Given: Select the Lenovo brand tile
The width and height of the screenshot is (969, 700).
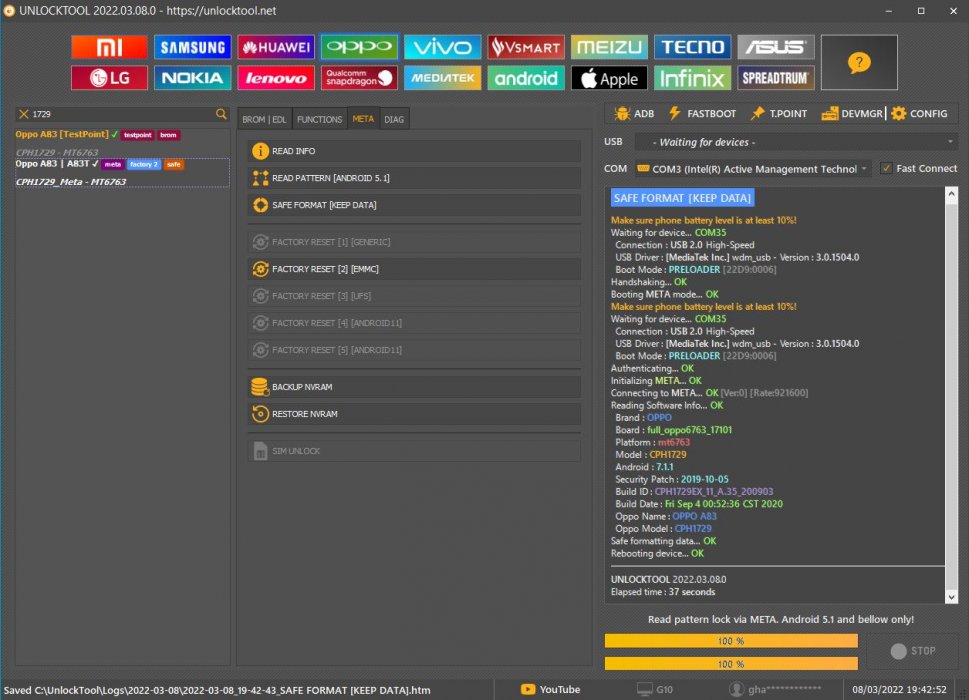Looking at the screenshot, I should point(276,78).
